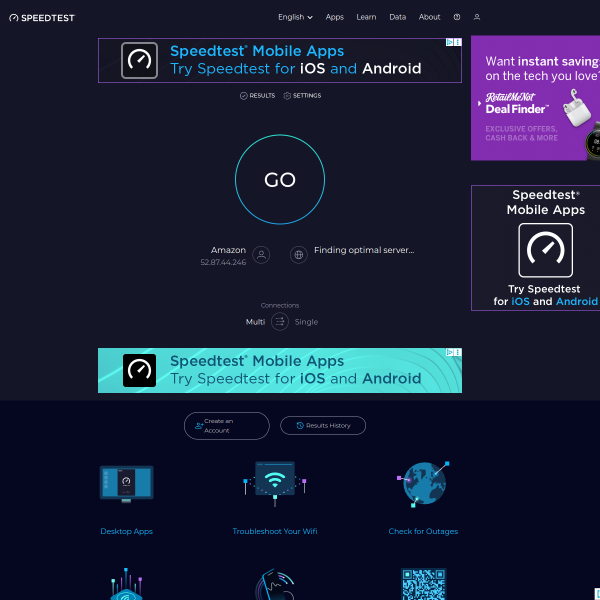Screen dimensions: 600x600
Task: Open the Apps menu
Action: (334, 17)
